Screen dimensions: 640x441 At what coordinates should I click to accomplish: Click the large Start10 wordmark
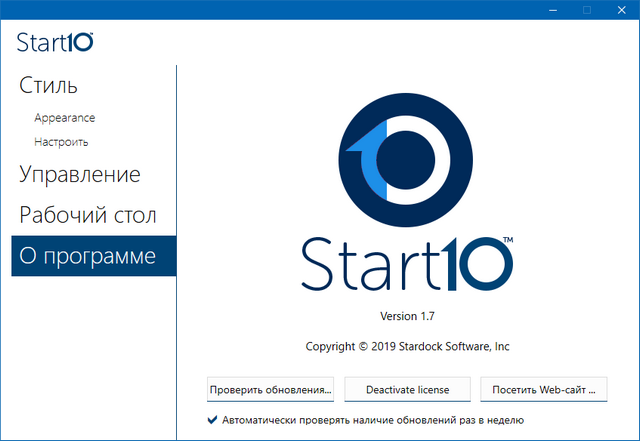coord(407,264)
